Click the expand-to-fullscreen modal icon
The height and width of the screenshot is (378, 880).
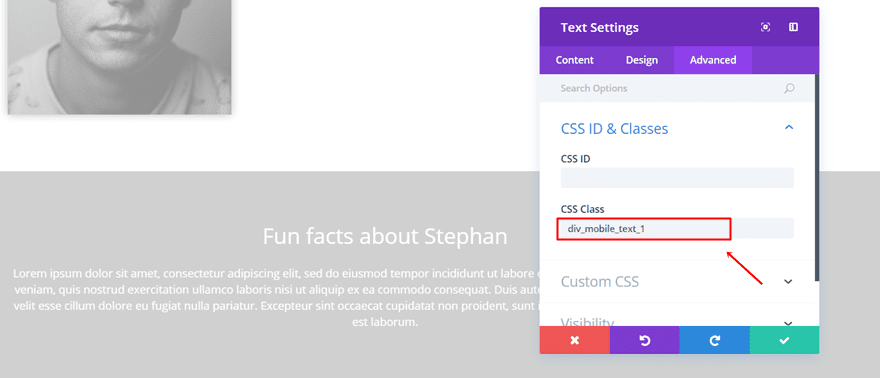coord(765,27)
